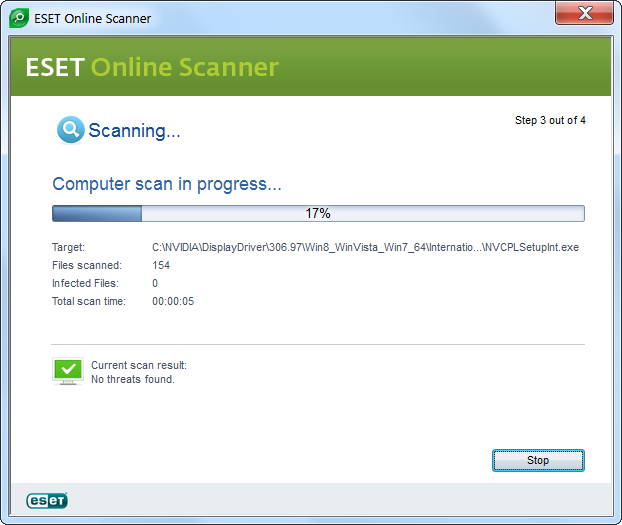Click the 17% progress label
Screen dimensions: 622x525
click(x=318, y=213)
